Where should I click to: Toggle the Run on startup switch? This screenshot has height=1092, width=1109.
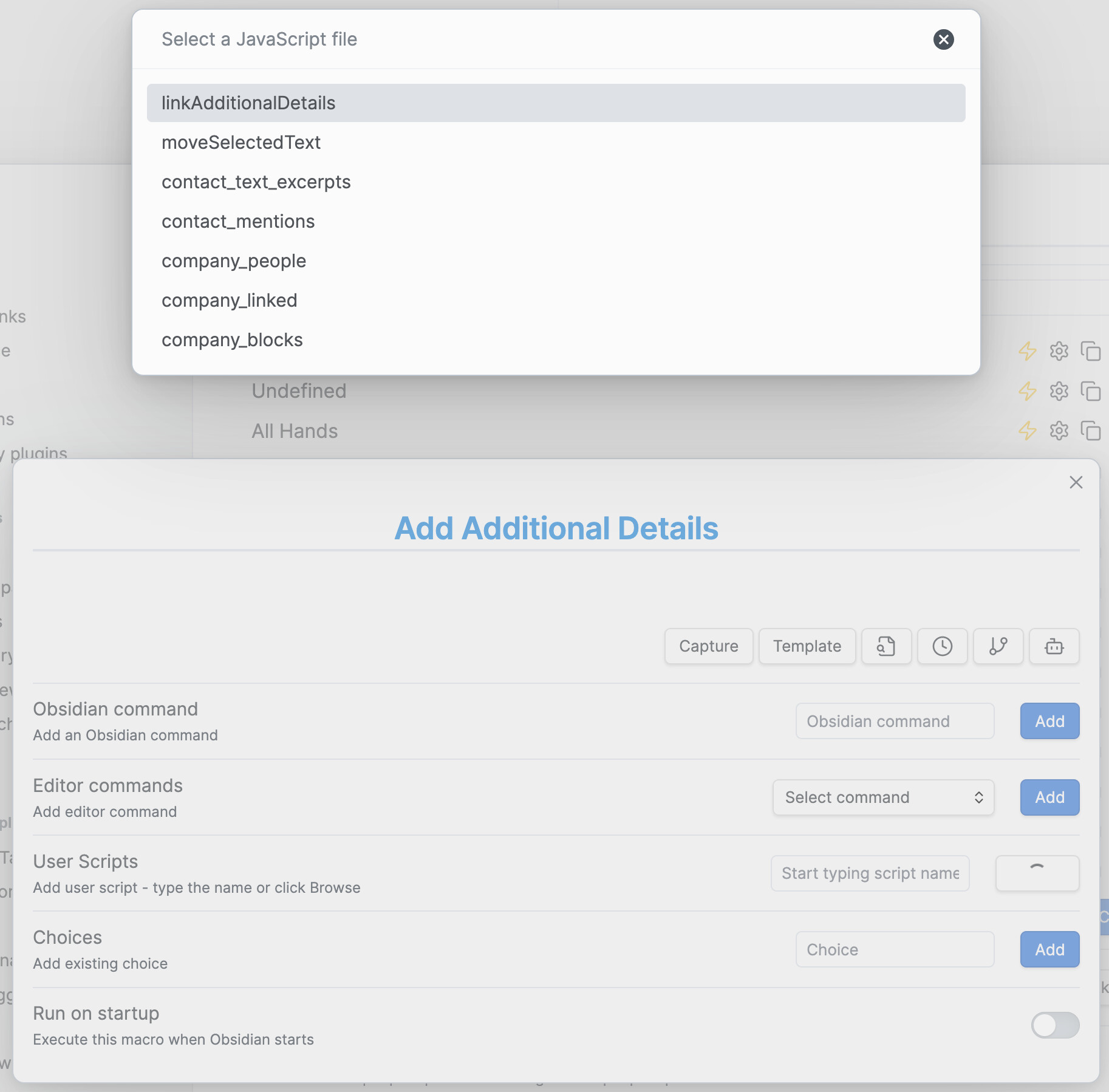[x=1055, y=1025]
